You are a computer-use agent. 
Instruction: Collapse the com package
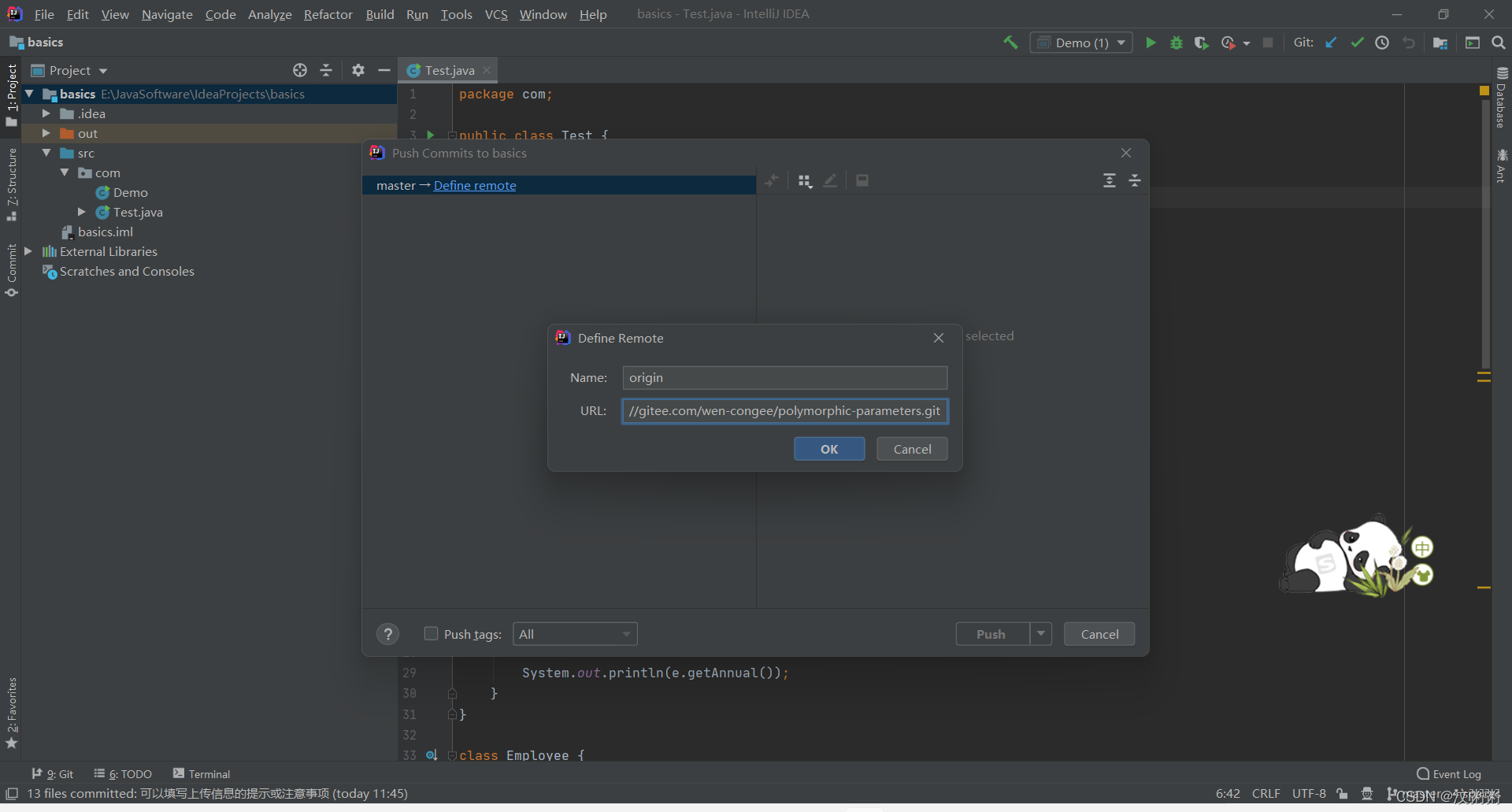65,172
